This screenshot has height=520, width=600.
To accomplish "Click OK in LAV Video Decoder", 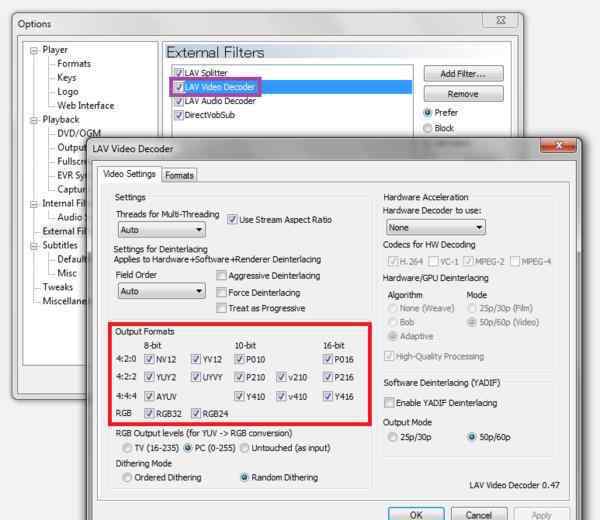I will [416, 514].
